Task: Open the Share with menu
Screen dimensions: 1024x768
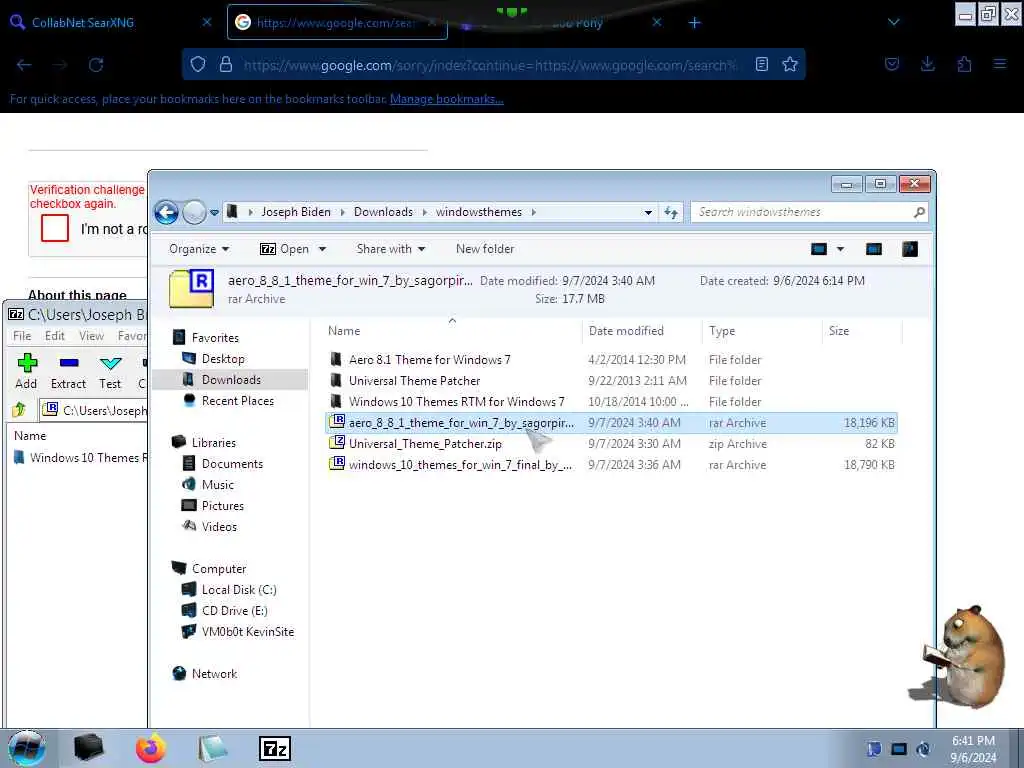Action: pyautogui.click(x=391, y=249)
